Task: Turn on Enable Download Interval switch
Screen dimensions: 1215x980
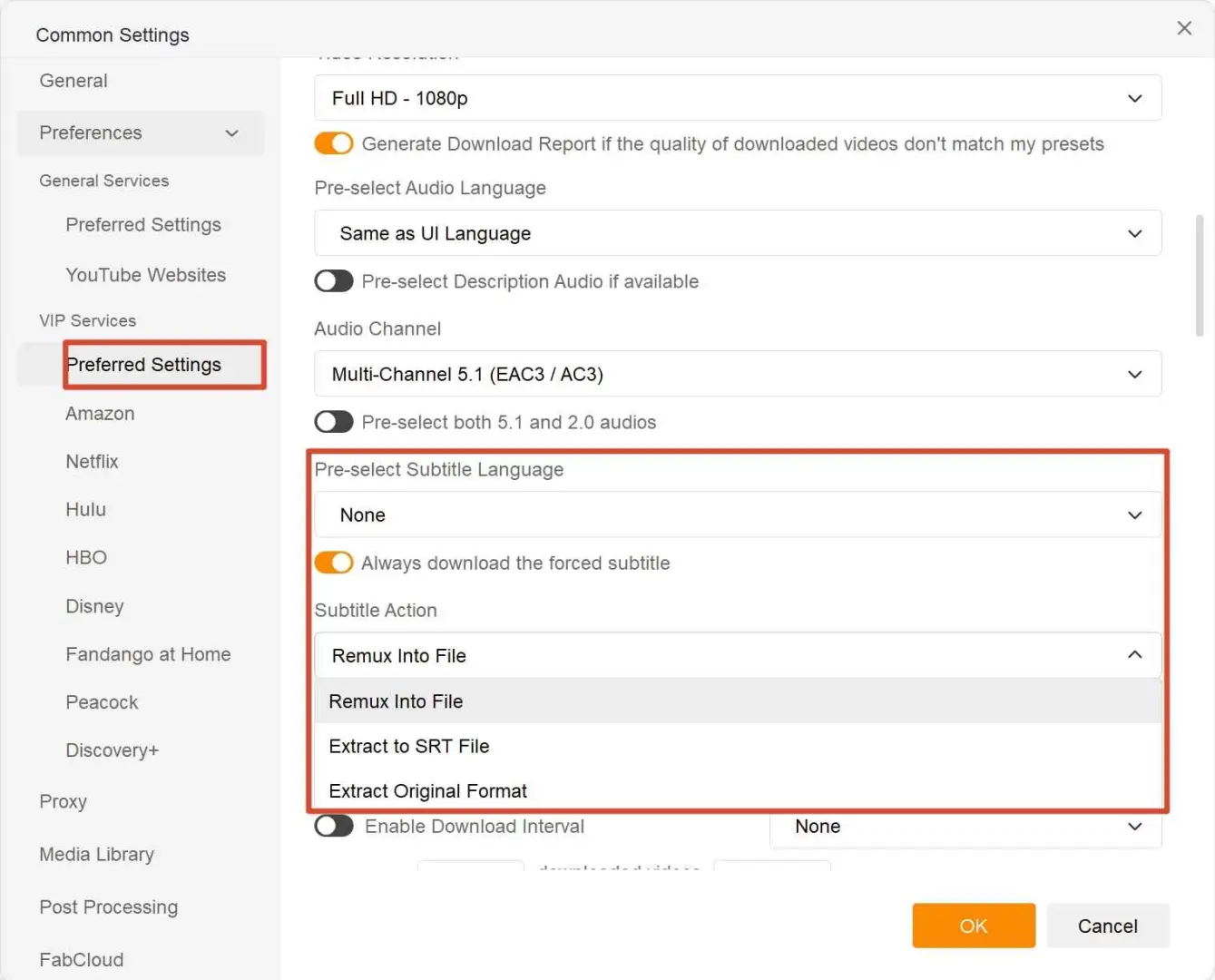Action: 334,826
